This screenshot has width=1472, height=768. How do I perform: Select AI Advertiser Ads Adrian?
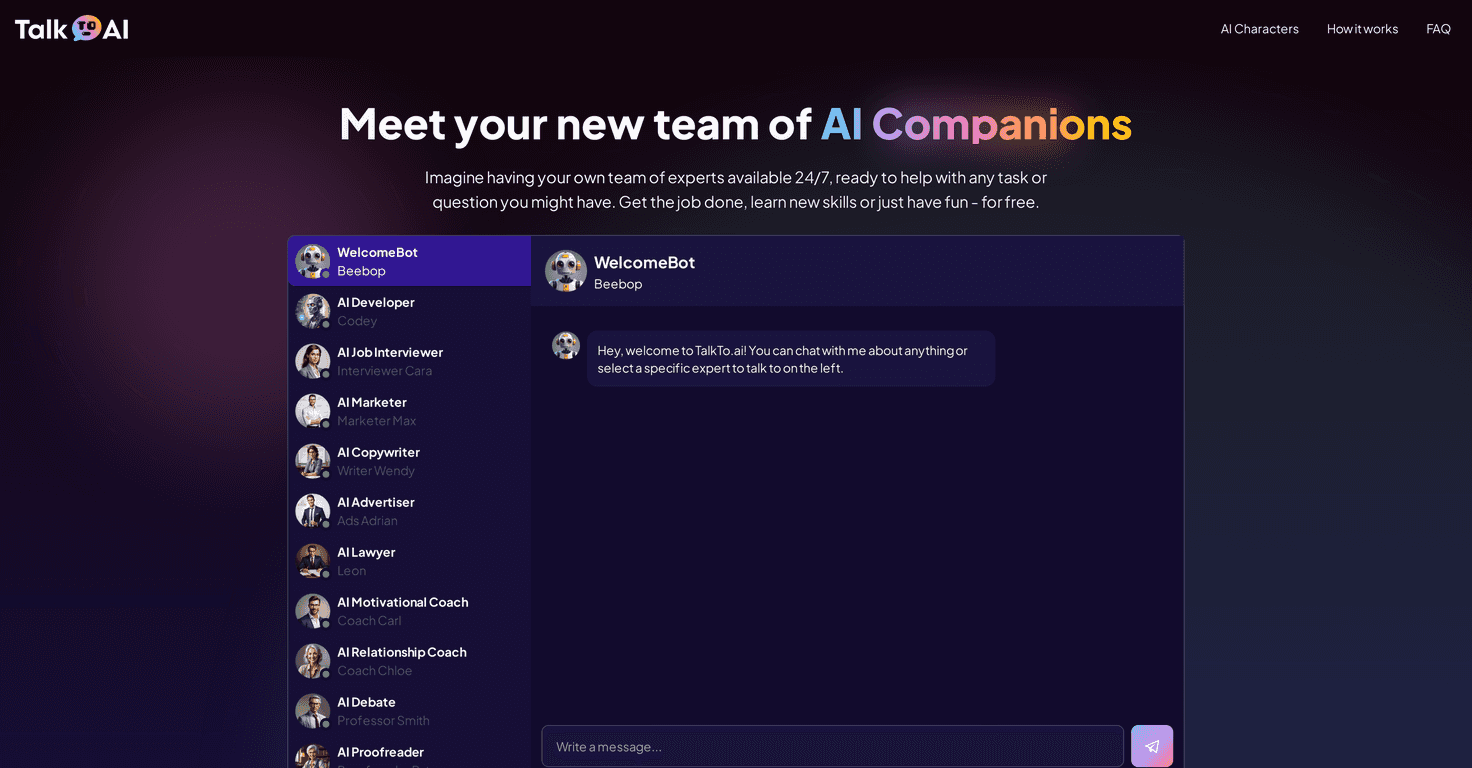(409, 510)
